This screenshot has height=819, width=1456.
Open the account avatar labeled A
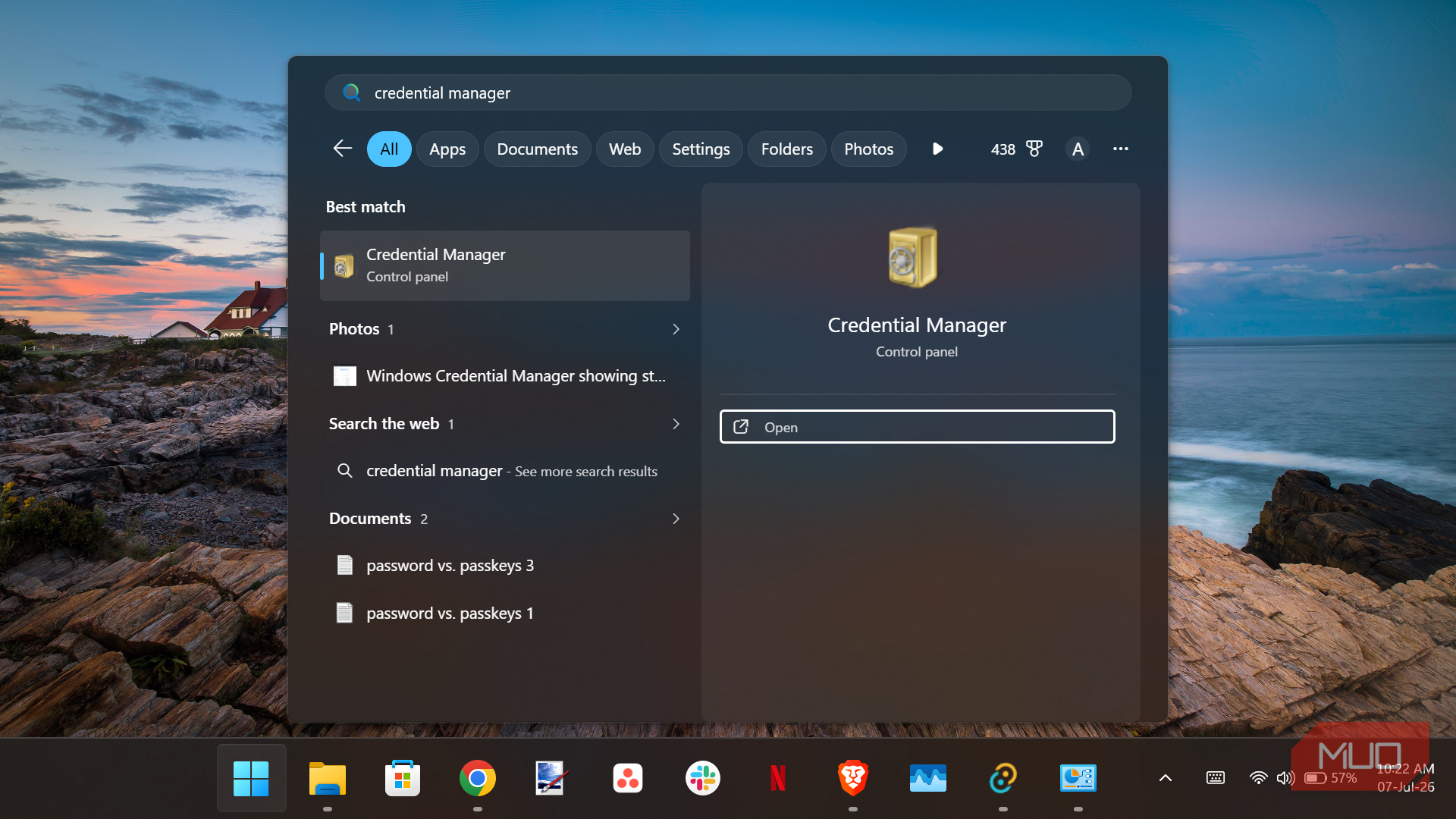point(1078,149)
